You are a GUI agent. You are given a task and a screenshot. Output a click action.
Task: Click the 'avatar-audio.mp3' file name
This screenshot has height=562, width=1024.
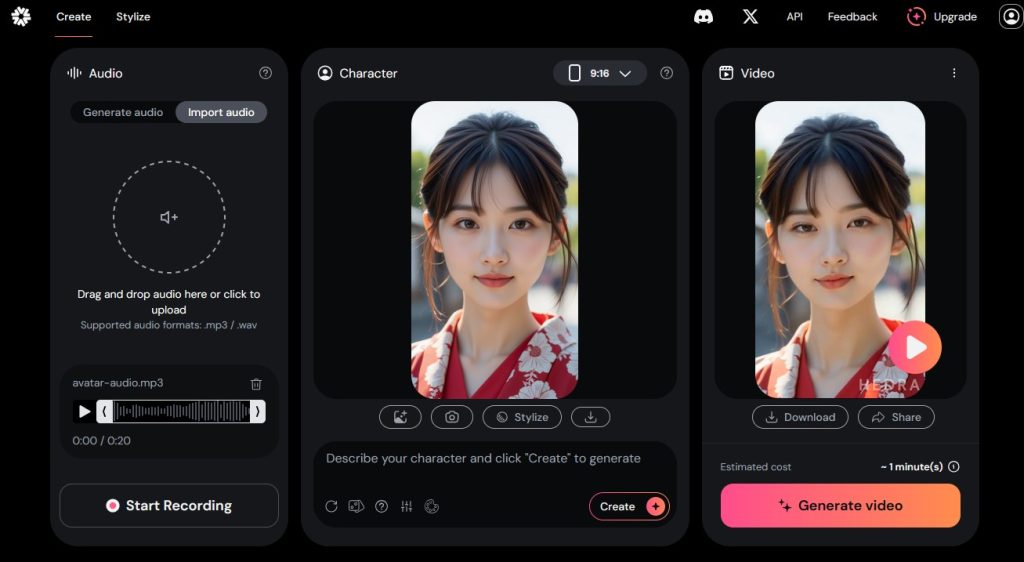(118, 383)
